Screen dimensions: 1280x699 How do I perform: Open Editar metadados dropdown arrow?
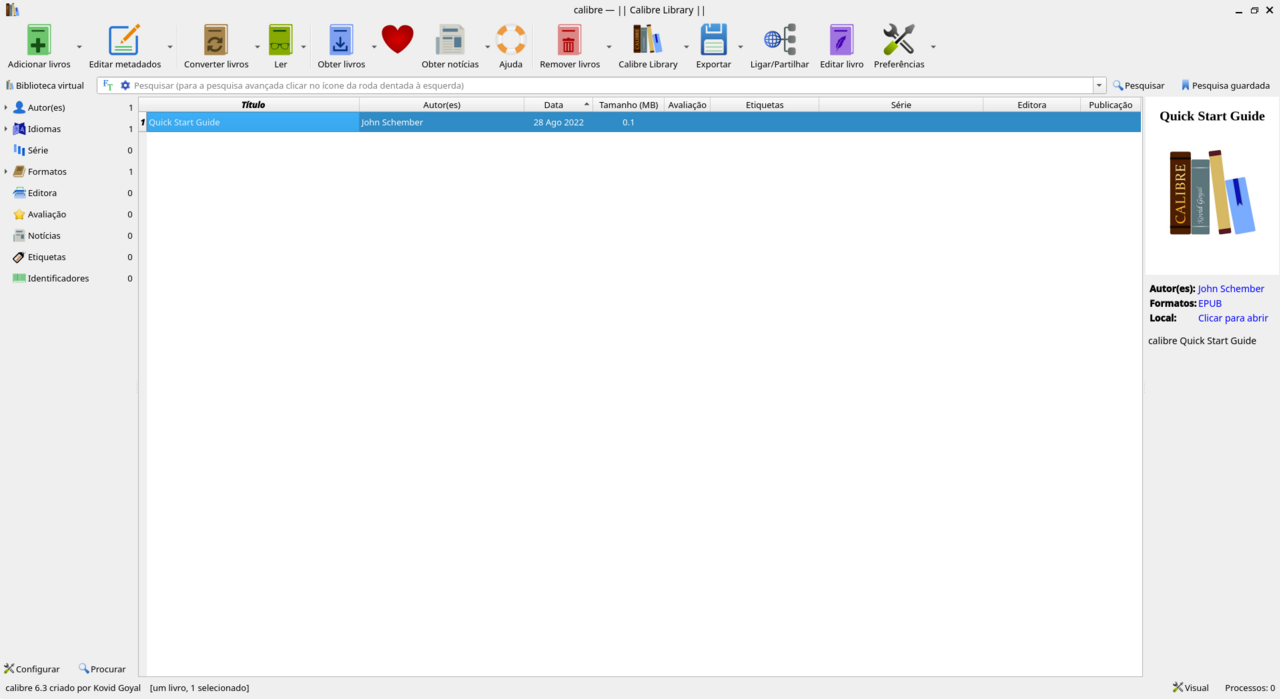point(170,47)
